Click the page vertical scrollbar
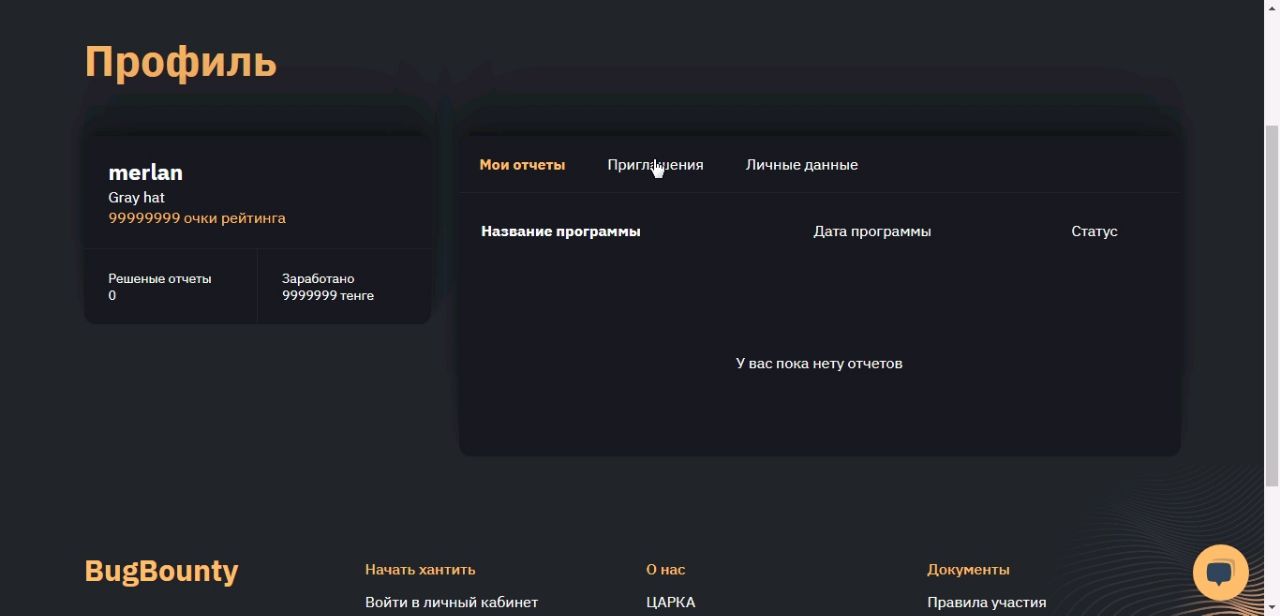 coord(1272,308)
